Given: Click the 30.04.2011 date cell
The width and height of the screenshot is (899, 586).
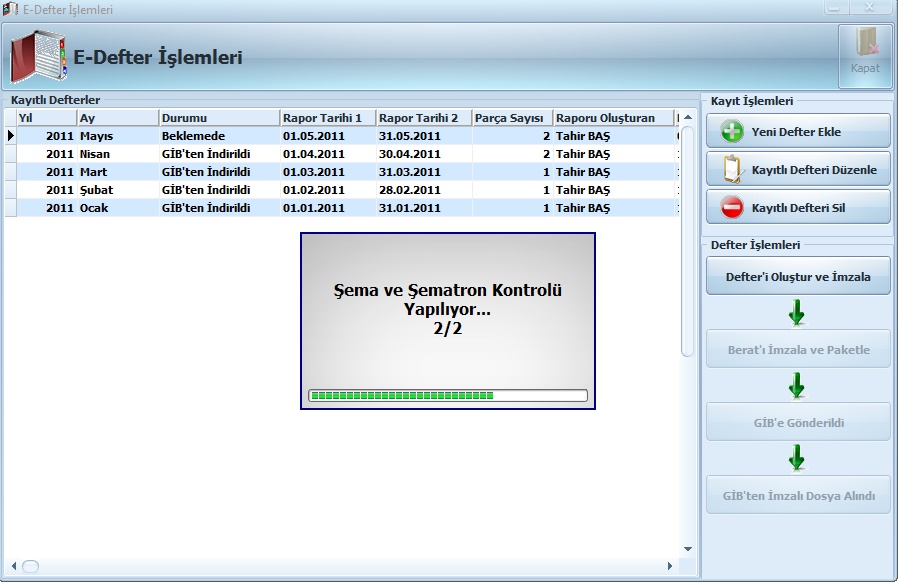Looking at the screenshot, I should [424, 154].
